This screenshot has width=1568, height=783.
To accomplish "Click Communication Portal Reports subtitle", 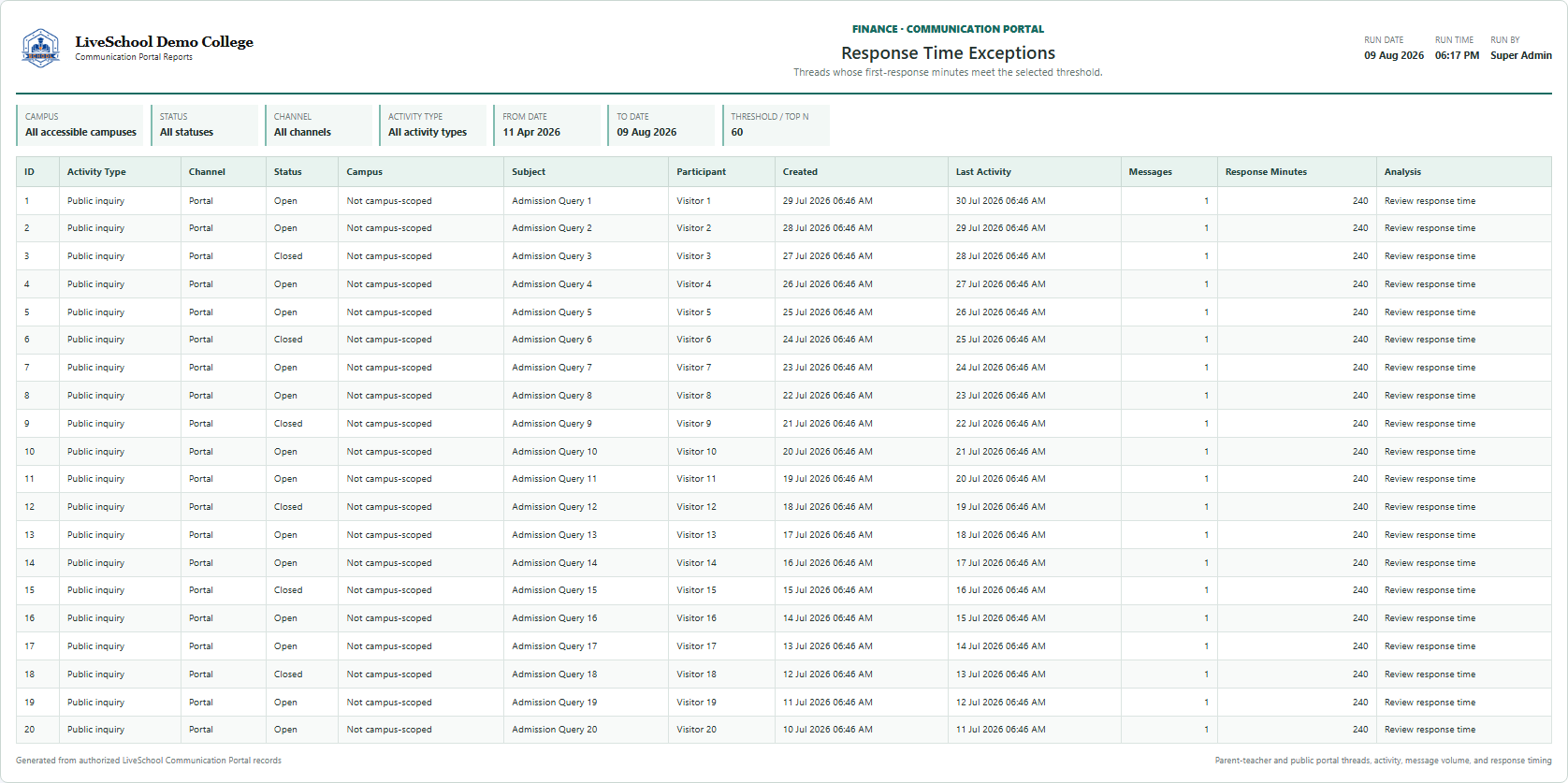I will pos(134,57).
